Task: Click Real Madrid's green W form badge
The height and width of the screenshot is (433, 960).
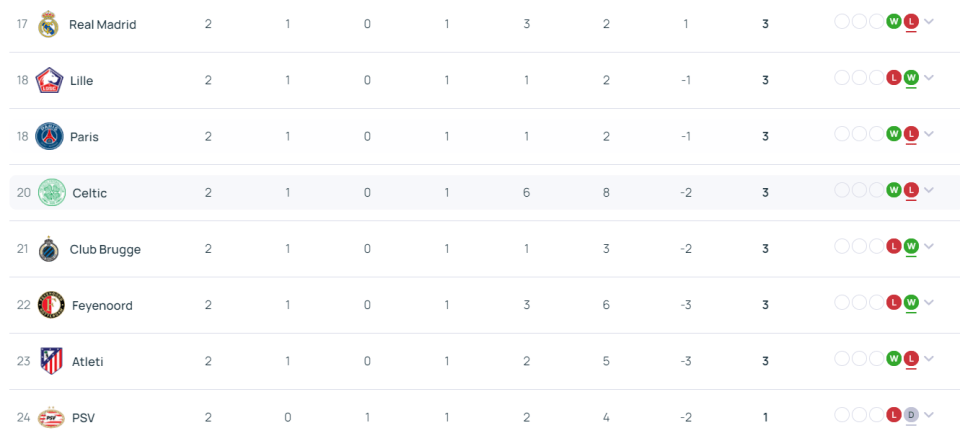Action: tap(894, 21)
